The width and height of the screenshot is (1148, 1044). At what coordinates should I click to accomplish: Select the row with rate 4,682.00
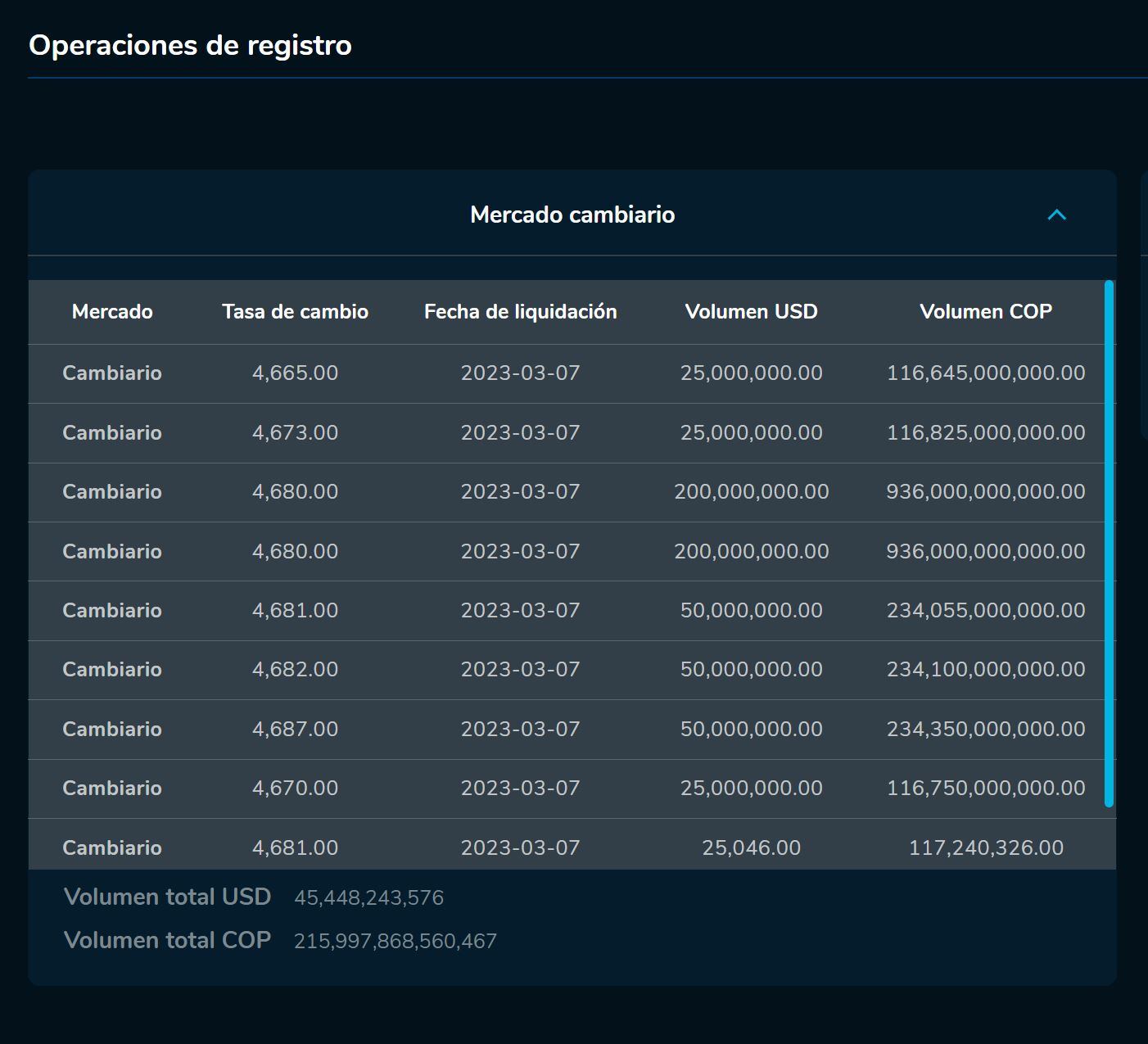[491, 669]
